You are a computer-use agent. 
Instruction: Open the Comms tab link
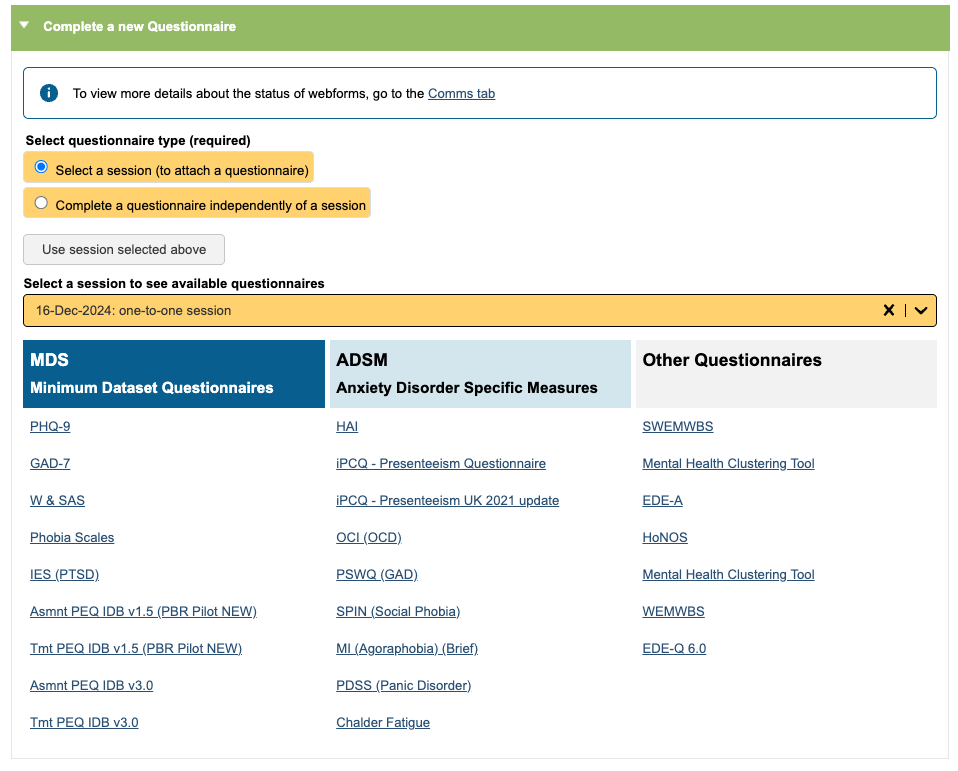point(461,94)
